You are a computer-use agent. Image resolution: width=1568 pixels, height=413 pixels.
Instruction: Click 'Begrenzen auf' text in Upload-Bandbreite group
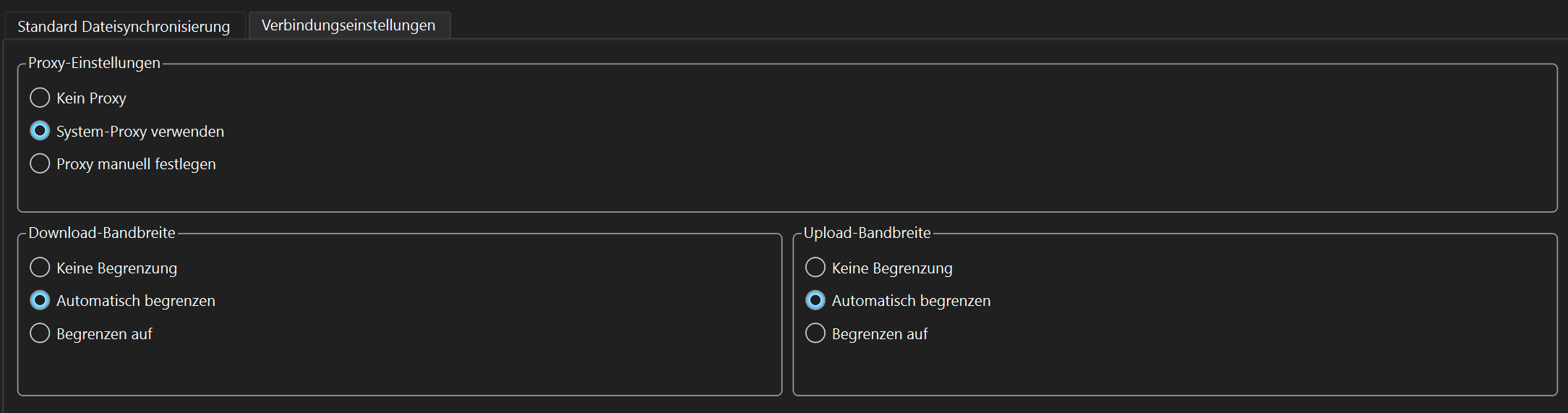880,334
